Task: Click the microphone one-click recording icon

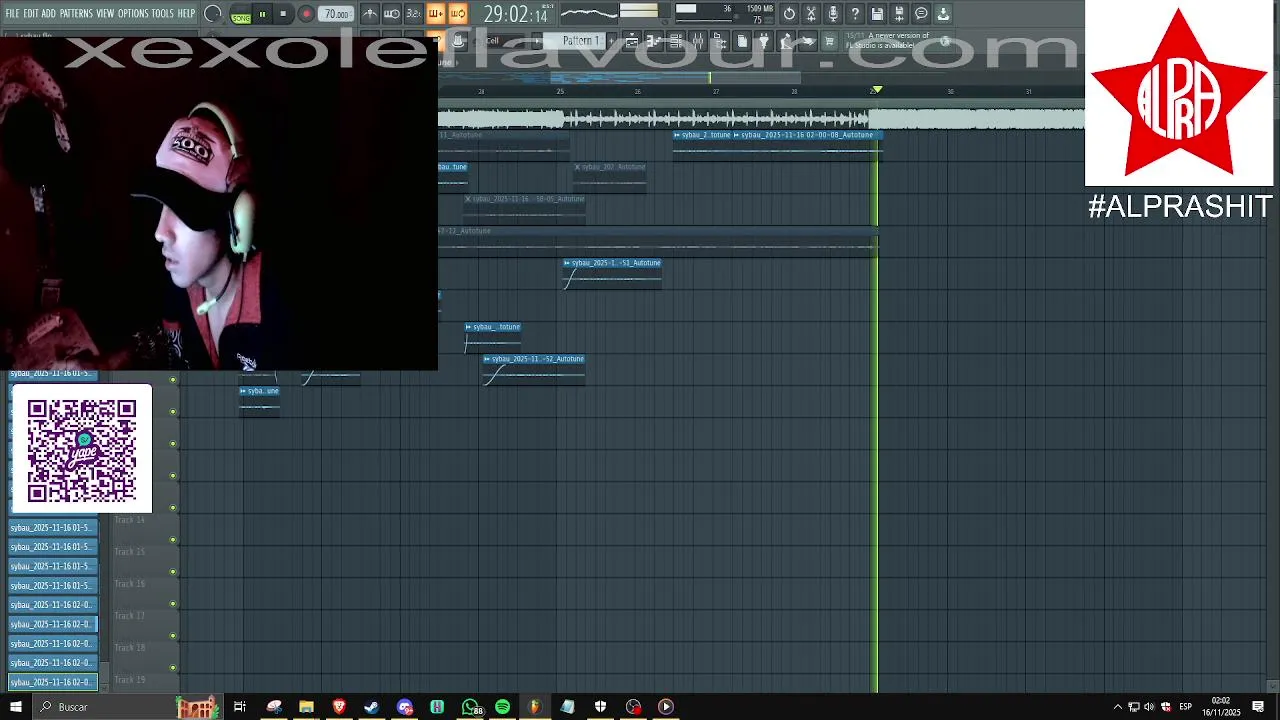Action: click(x=833, y=14)
